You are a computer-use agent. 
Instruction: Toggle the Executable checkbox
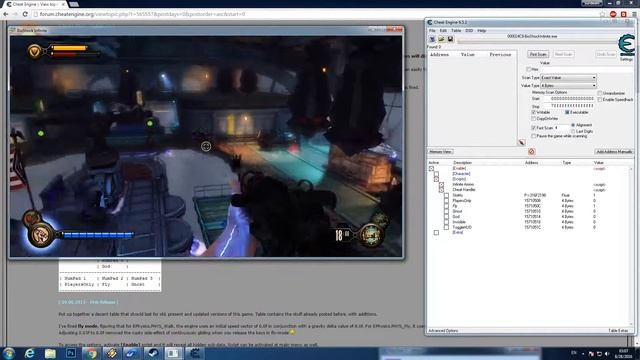tap(567, 112)
